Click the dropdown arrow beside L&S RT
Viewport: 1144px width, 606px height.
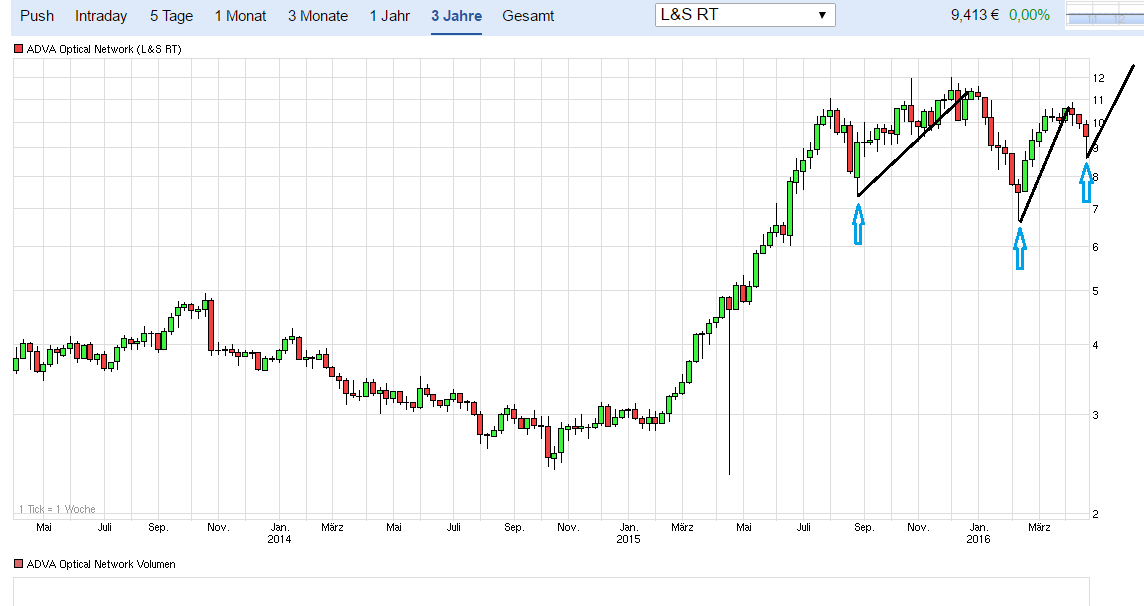pos(822,15)
